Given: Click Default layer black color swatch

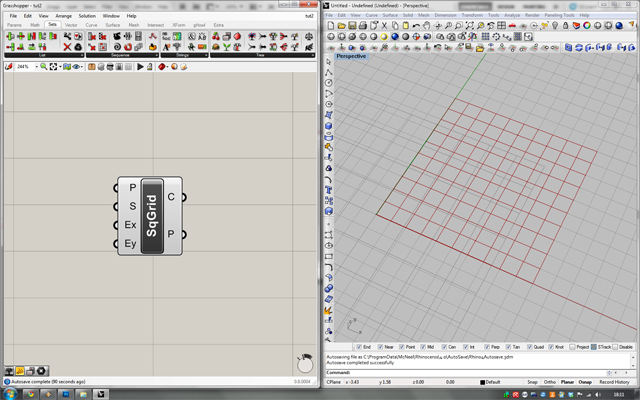Looking at the screenshot, I should pos(482,382).
